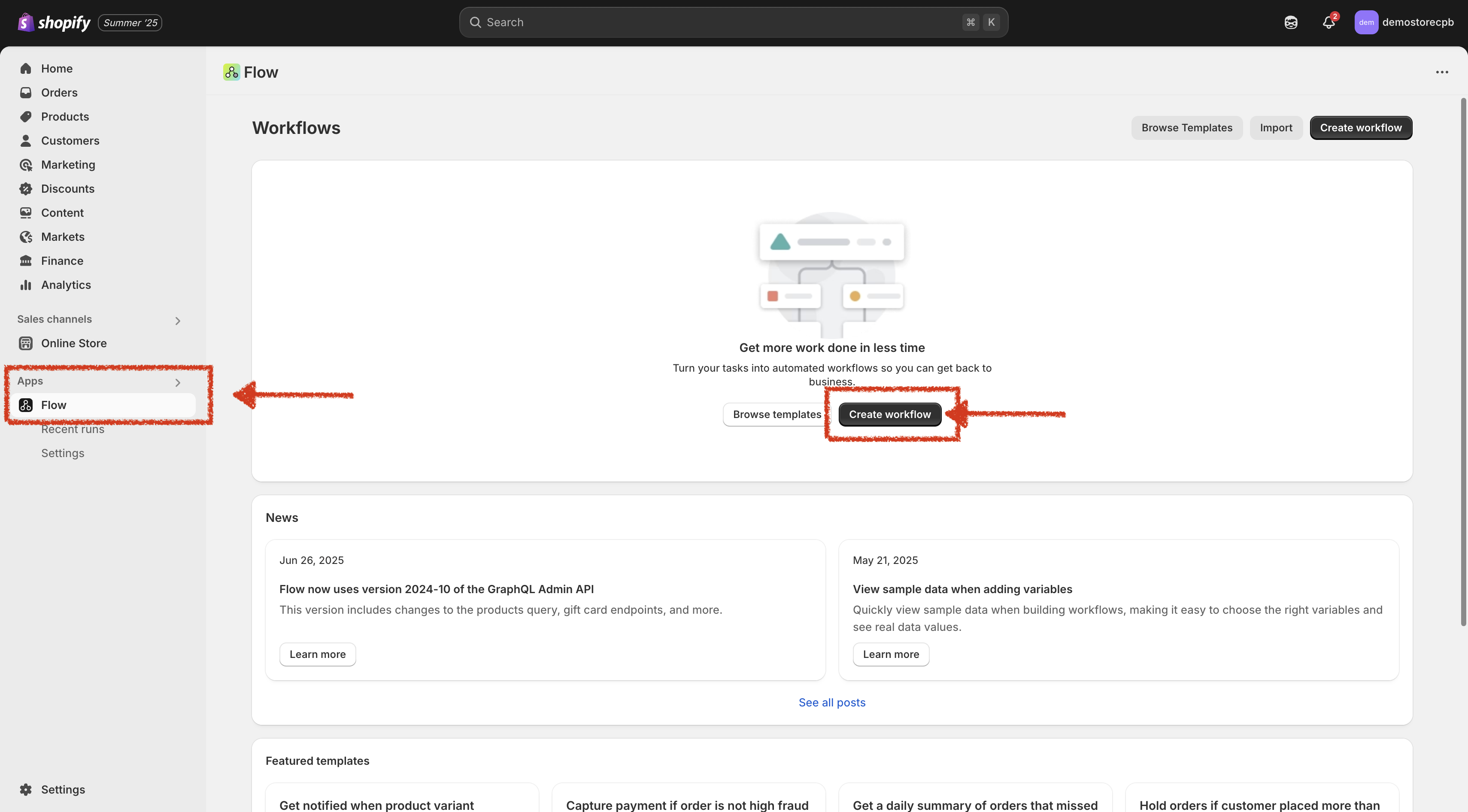Click the Finance bank icon

pyautogui.click(x=26, y=261)
